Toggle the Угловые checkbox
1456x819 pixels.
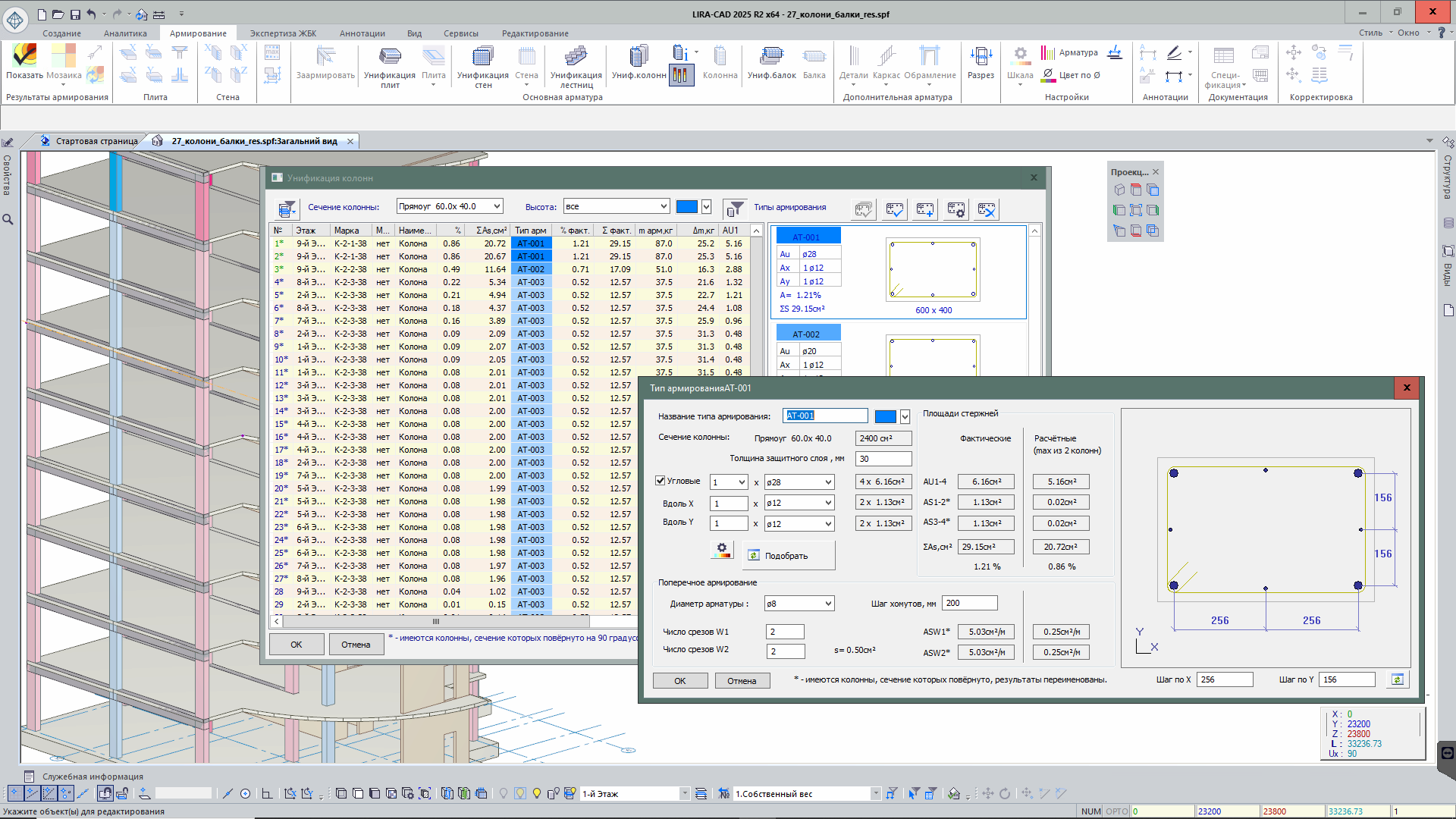coord(661,481)
